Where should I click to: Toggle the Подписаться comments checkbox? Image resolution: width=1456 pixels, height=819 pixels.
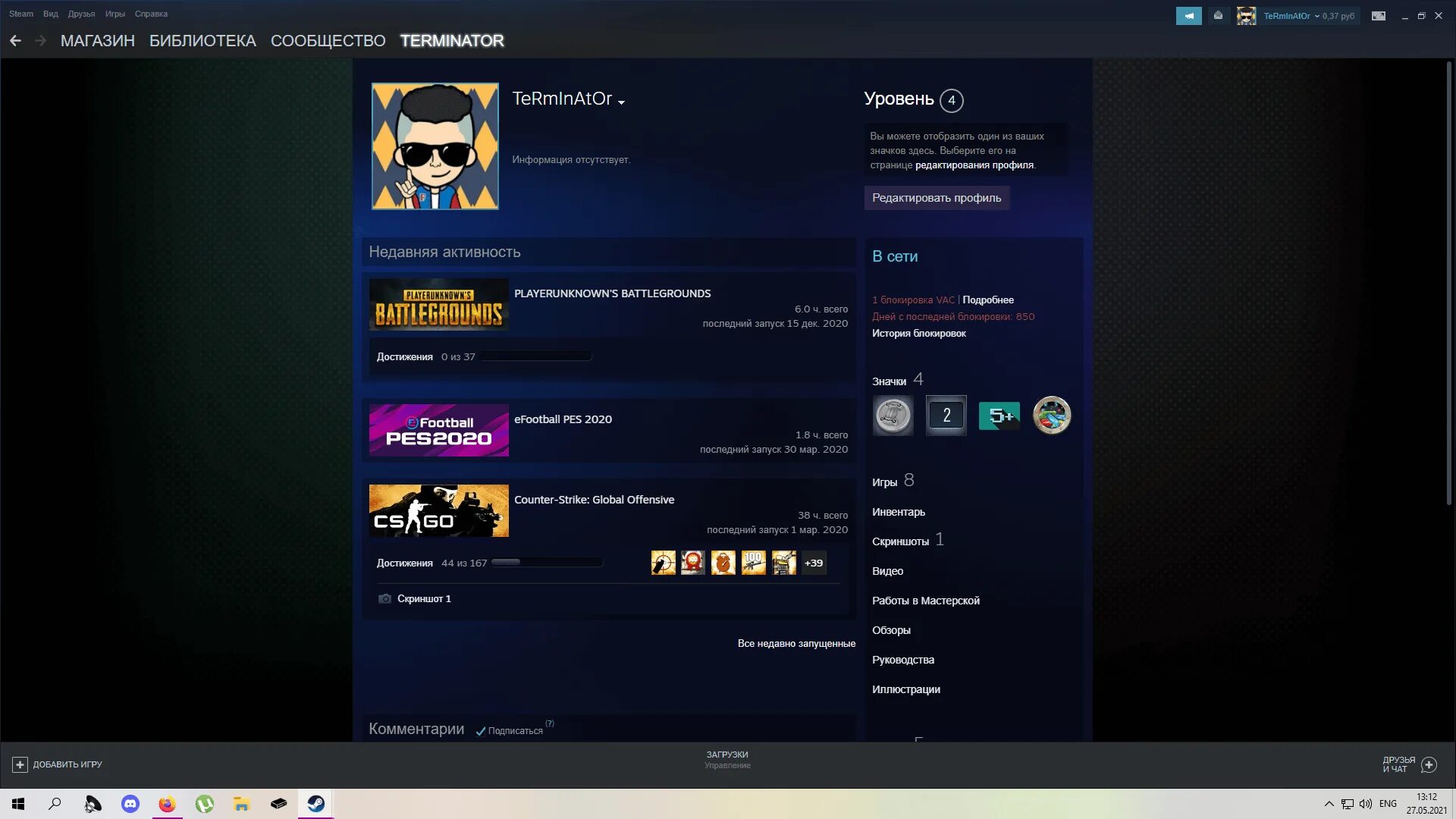480,731
